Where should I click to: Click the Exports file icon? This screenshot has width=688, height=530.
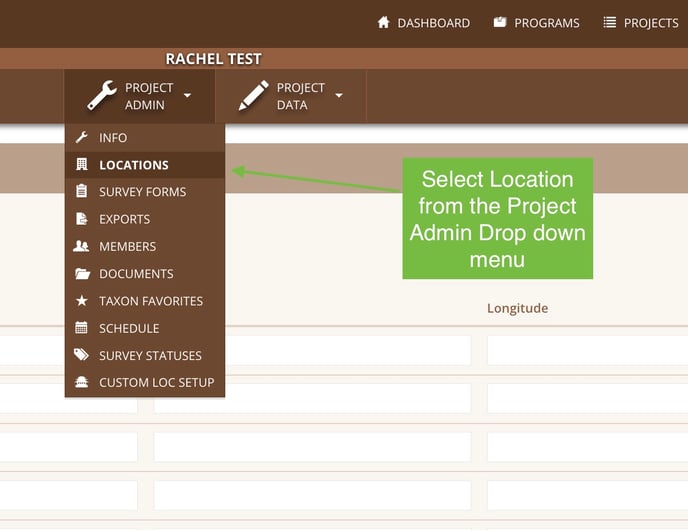tap(82, 218)
